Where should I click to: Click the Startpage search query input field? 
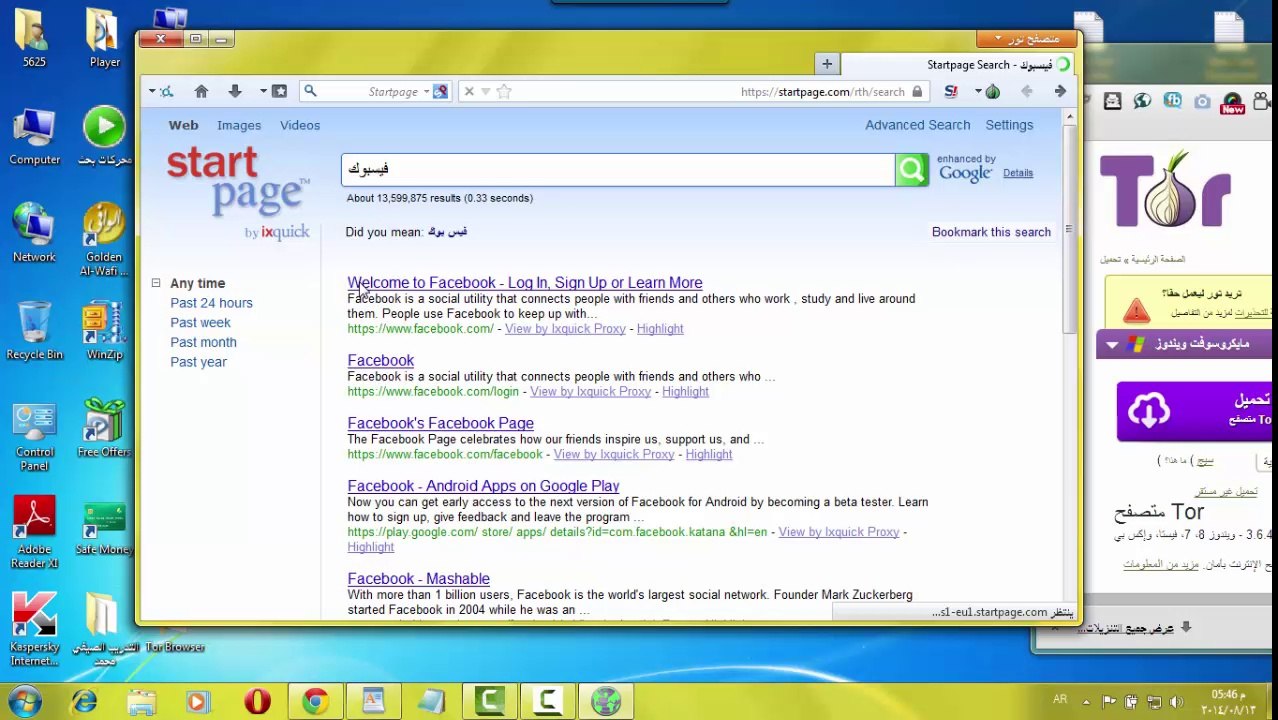(x=618, y=170)
